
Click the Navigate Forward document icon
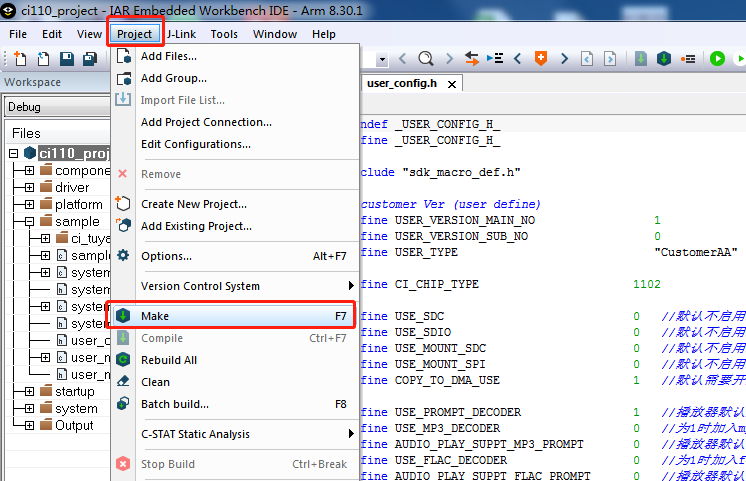click(610, 59)
